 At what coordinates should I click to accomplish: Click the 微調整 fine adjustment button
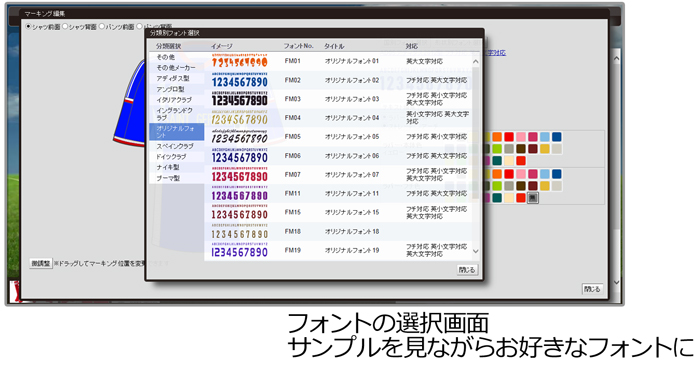[41, 263]
